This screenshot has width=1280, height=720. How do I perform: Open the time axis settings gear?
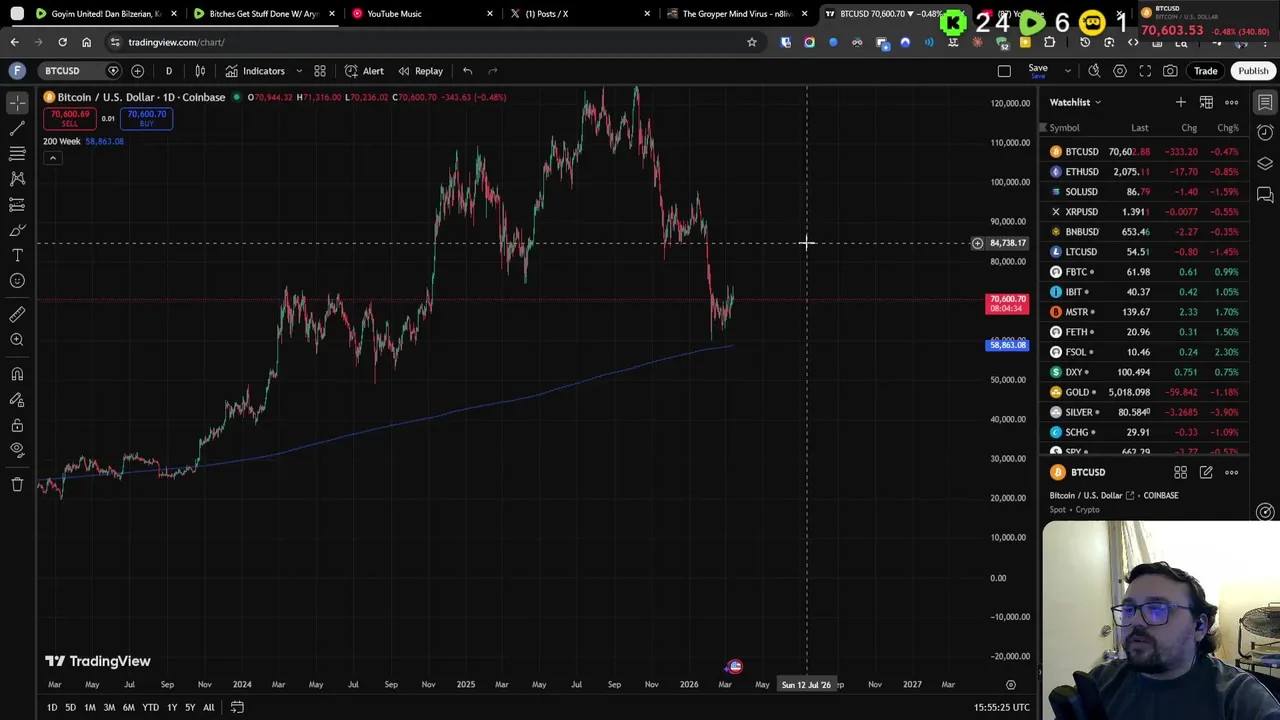point(1010,685)
